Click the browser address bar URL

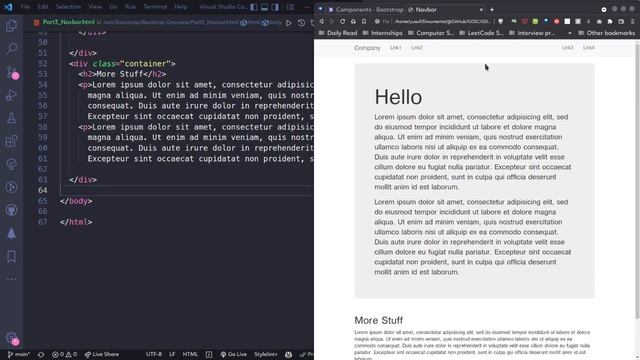[442, 21]
